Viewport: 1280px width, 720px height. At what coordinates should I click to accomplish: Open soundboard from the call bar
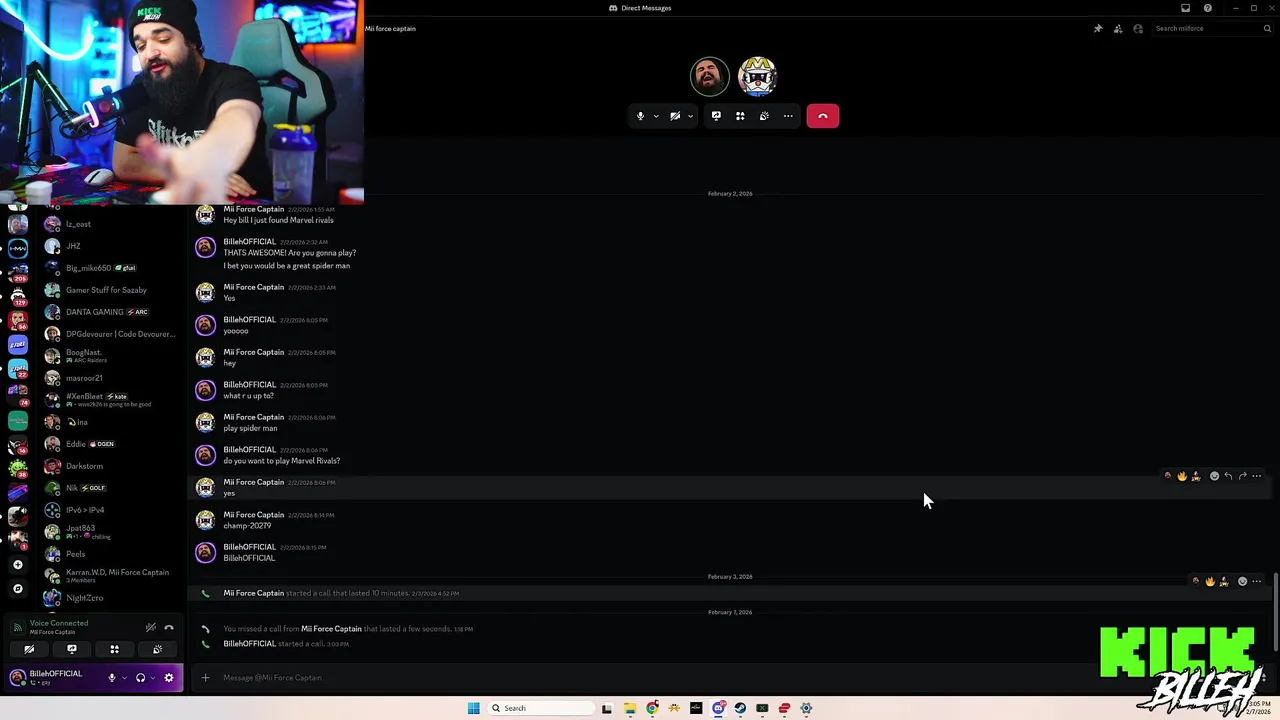point(764,116)
